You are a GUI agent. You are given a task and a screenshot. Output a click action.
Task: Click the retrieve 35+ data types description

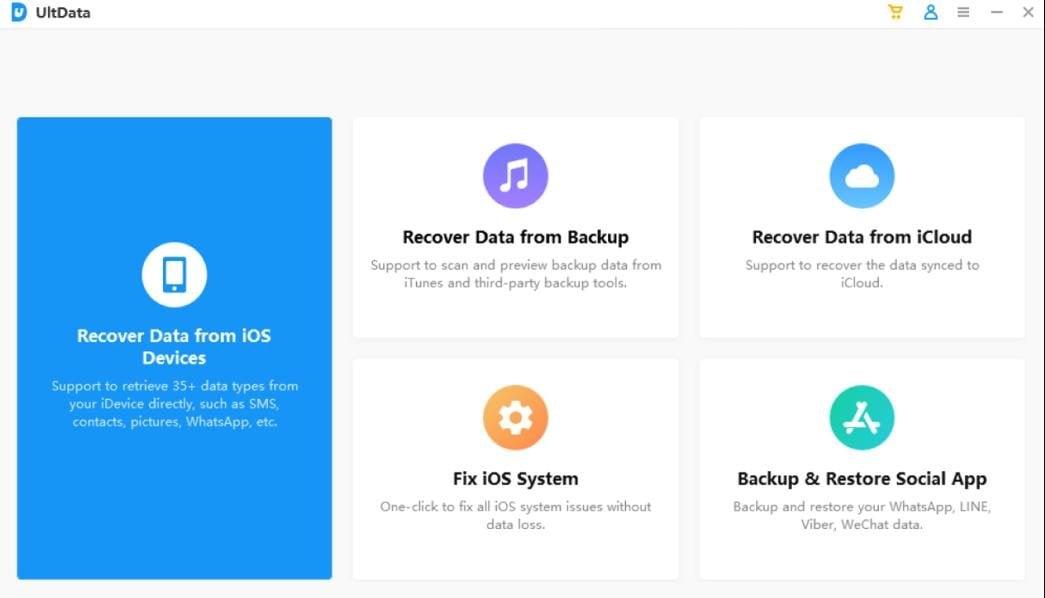tap(175, 403)
